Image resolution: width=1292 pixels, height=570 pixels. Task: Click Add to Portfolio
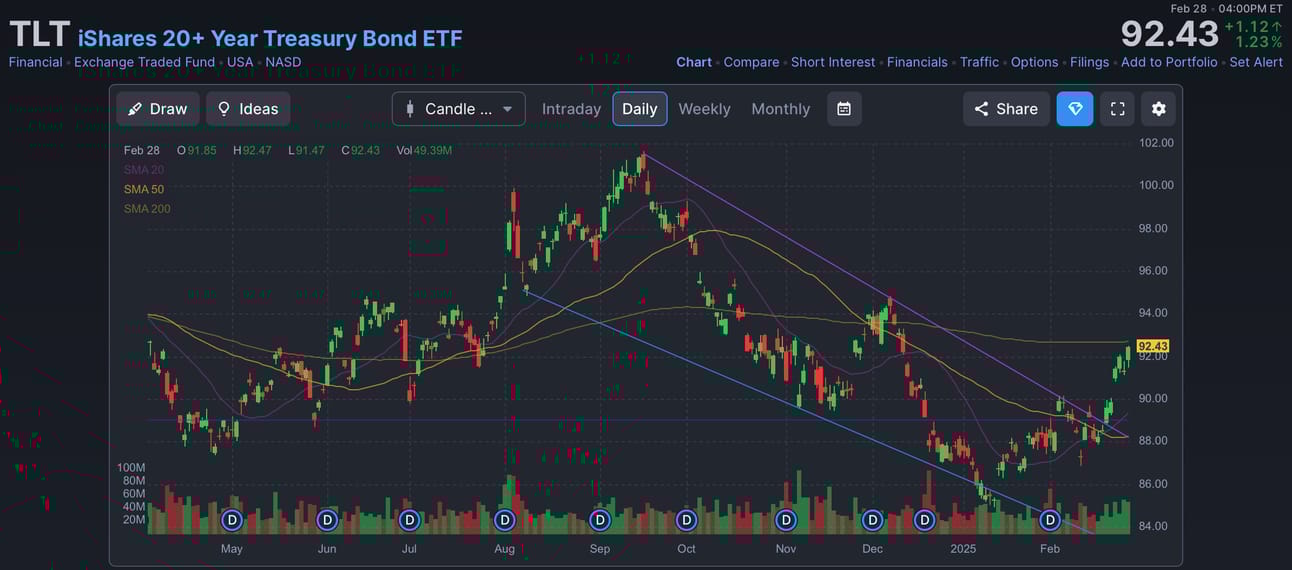pyautogui.click(x=1169, y=62)
